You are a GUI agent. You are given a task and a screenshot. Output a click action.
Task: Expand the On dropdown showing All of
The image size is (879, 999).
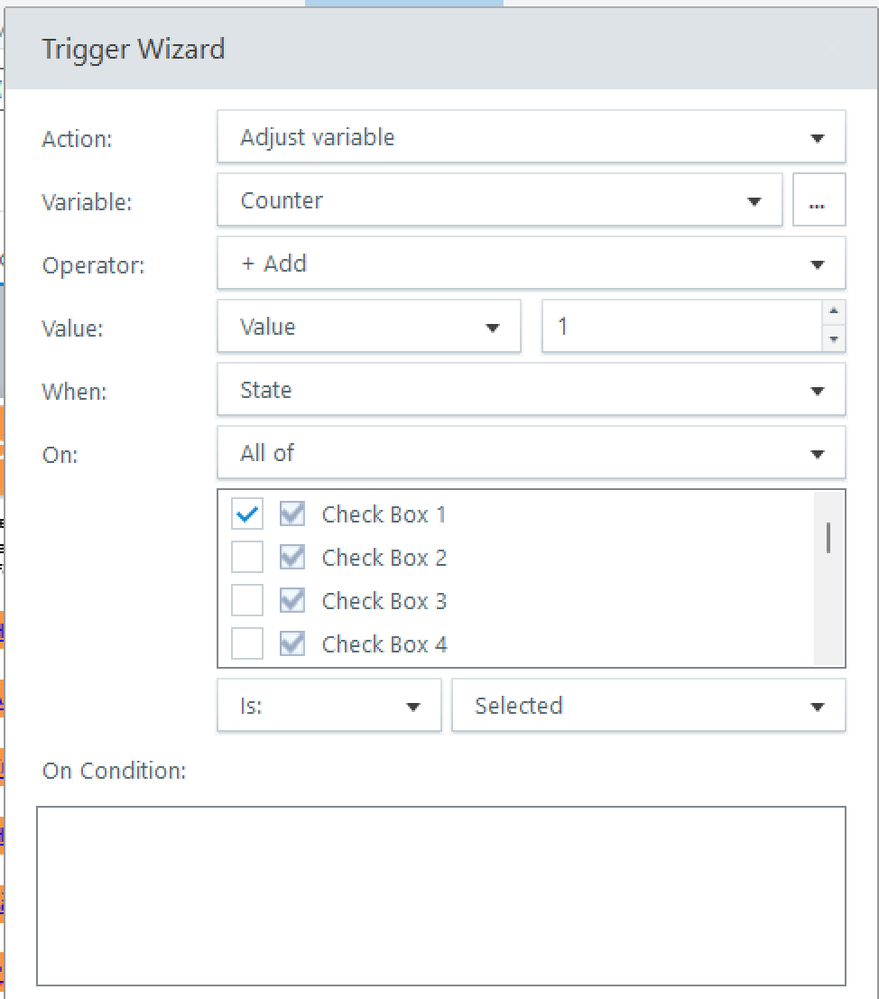tap(530, 453)
